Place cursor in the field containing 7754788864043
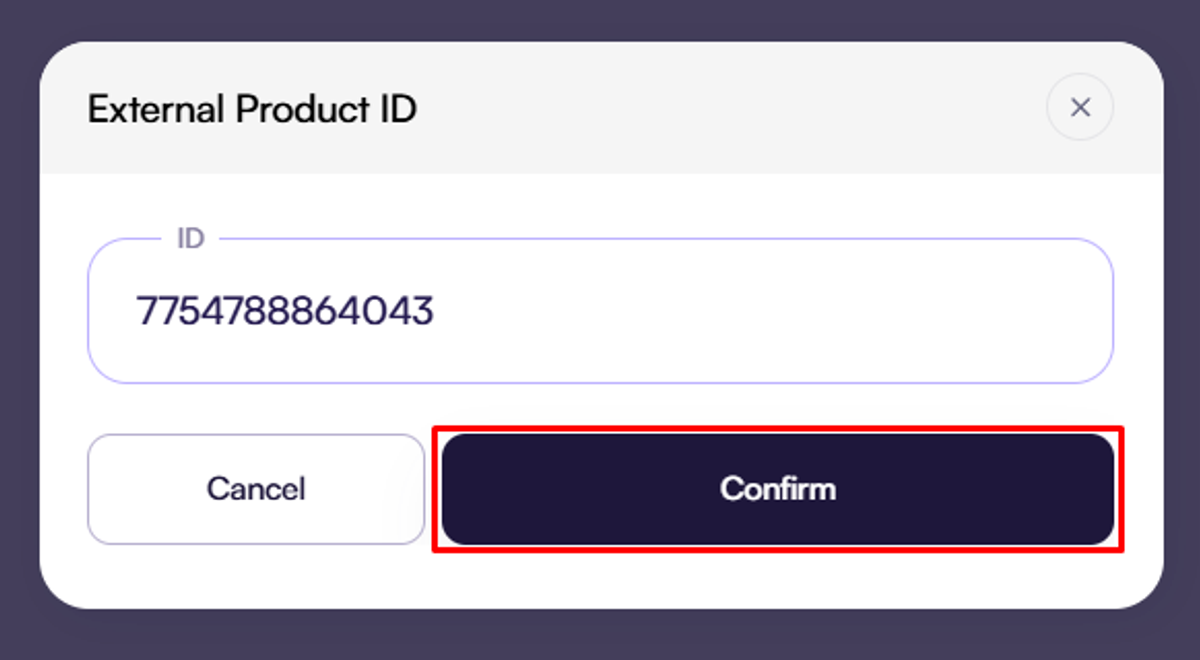 click(x=600, y=311)
